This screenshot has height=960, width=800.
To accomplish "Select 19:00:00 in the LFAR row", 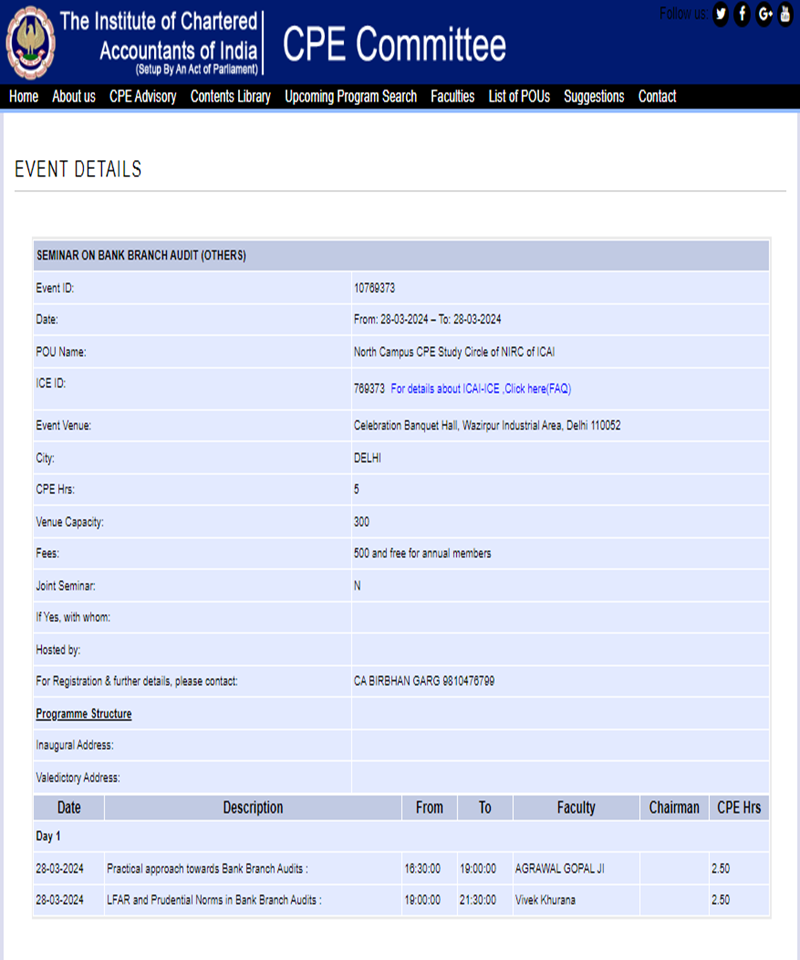I will 422,900.
